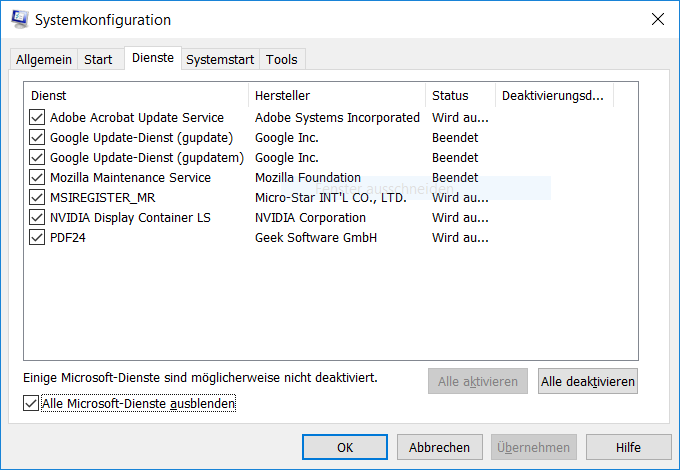Go to the Systemstart tab
Screen dimensions: 680x470
click(220, 60)
